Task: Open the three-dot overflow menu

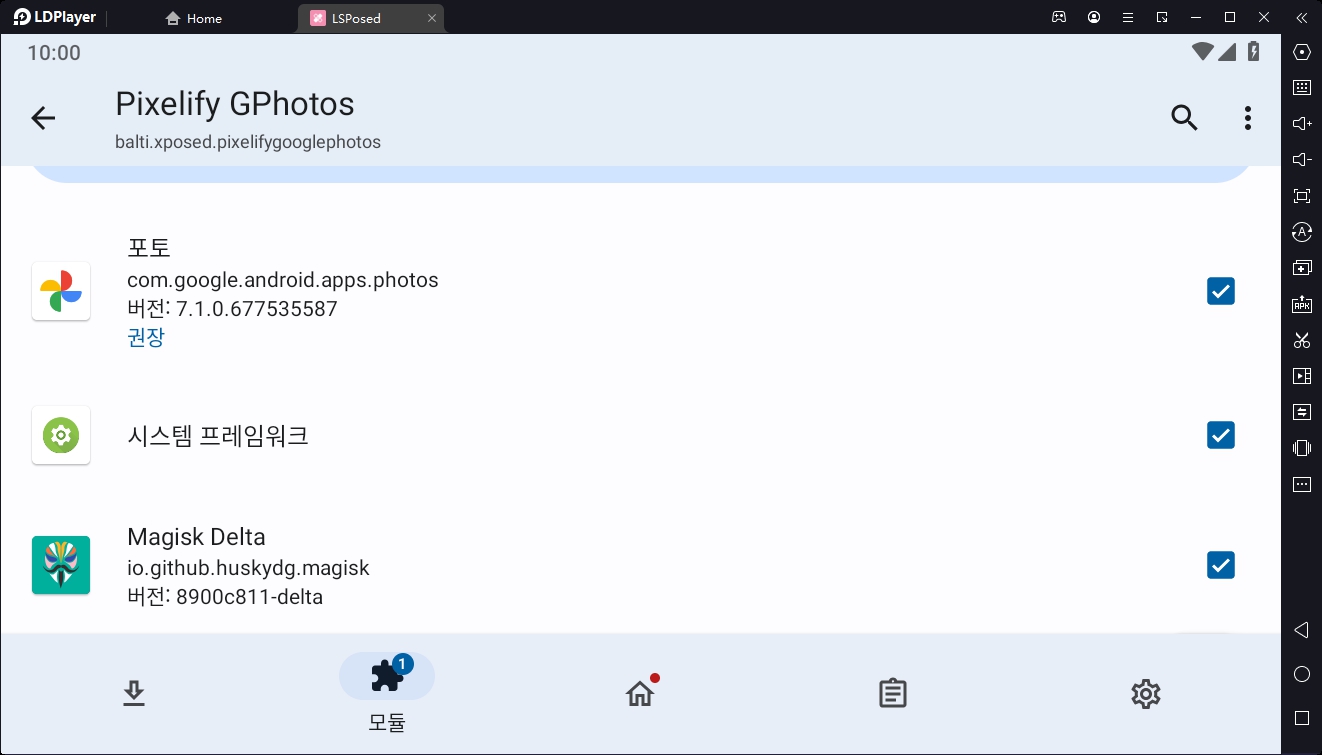Action: [1247, 118]
